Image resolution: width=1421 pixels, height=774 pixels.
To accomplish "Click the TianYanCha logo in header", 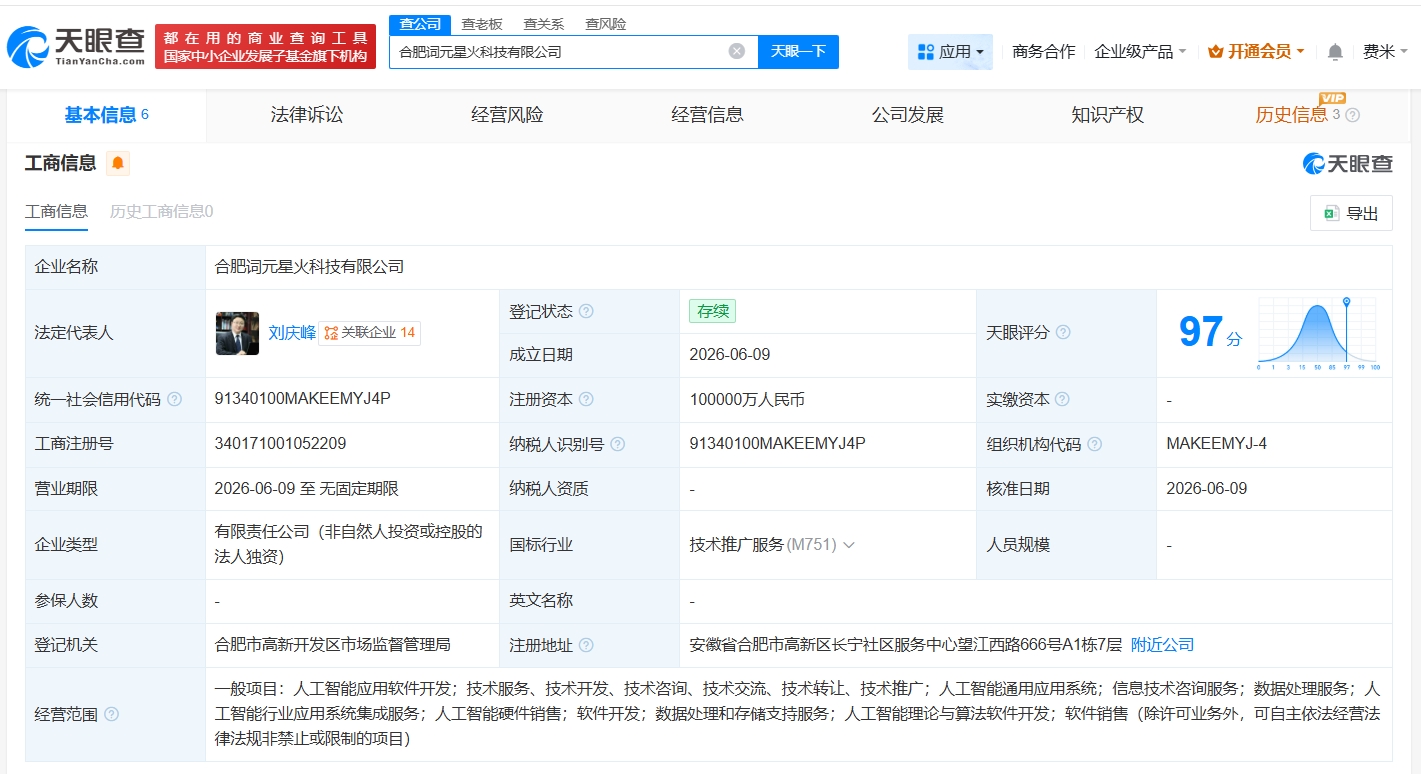I will 76,46.
